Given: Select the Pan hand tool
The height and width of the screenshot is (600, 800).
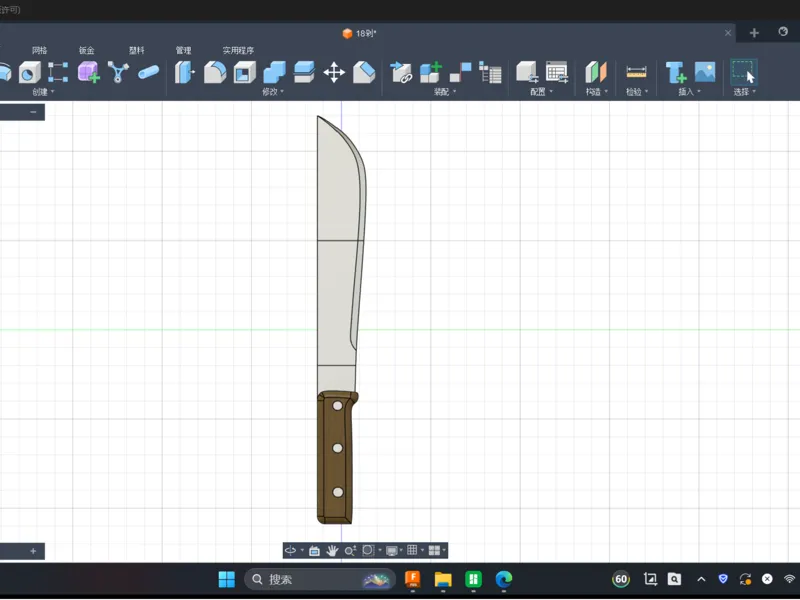Looking at the screenshot, I should pos(332,551).
